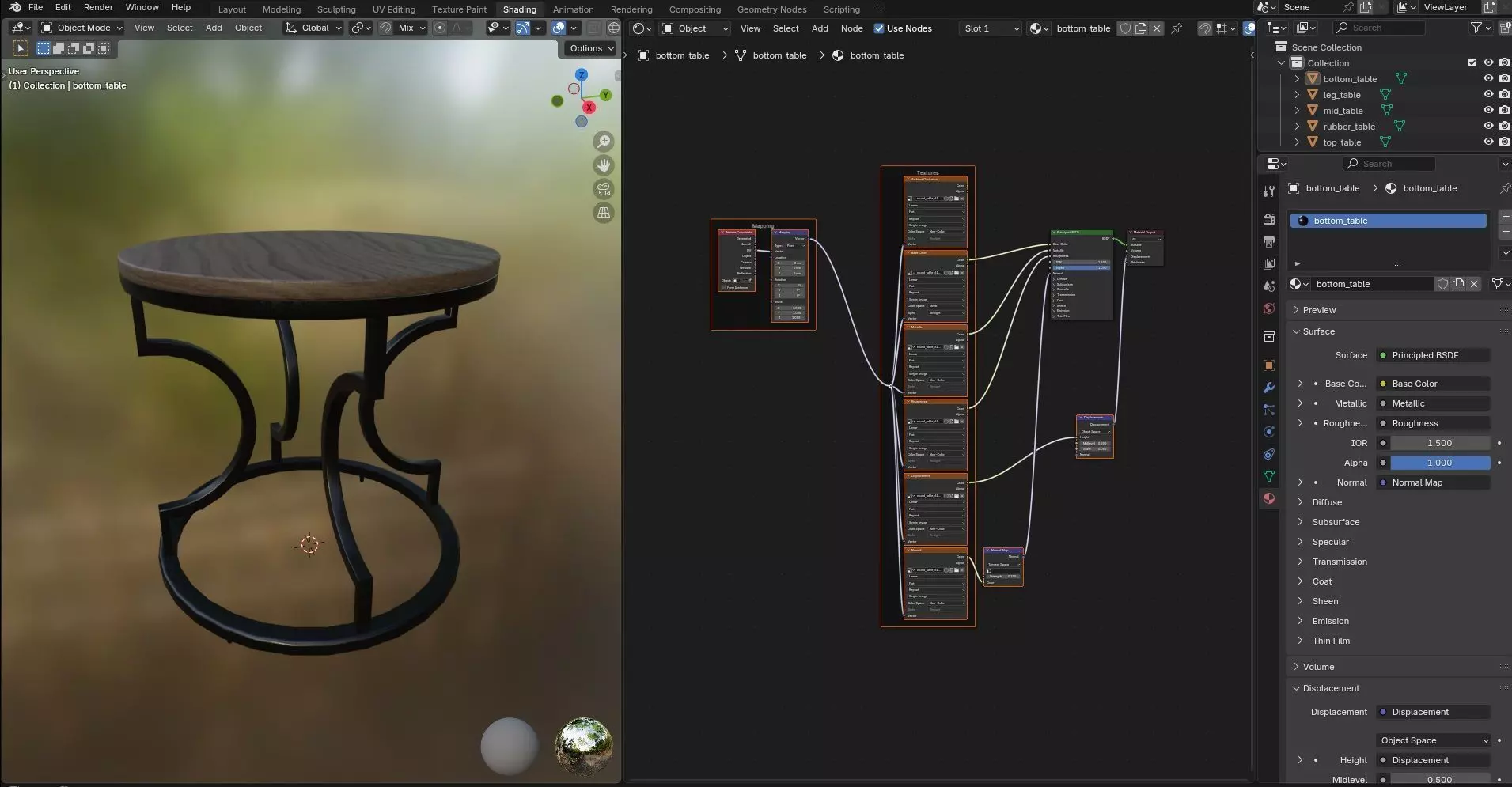Hide mid_table with its eye icon

click(1488, 110)
